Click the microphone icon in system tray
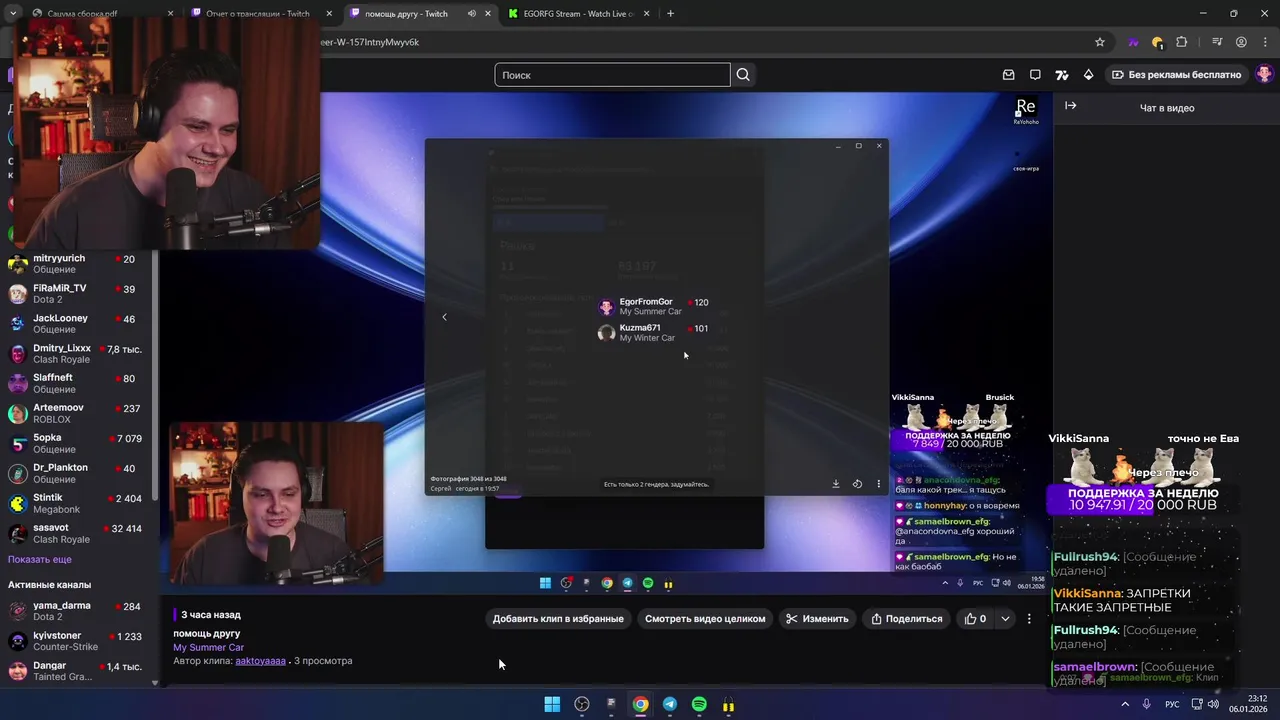 click(1146, 704)
